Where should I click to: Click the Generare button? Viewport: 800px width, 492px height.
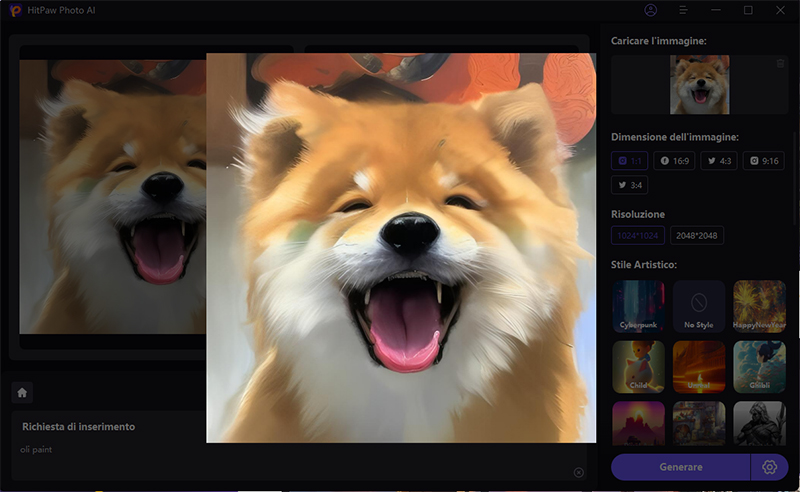point(681,467)
